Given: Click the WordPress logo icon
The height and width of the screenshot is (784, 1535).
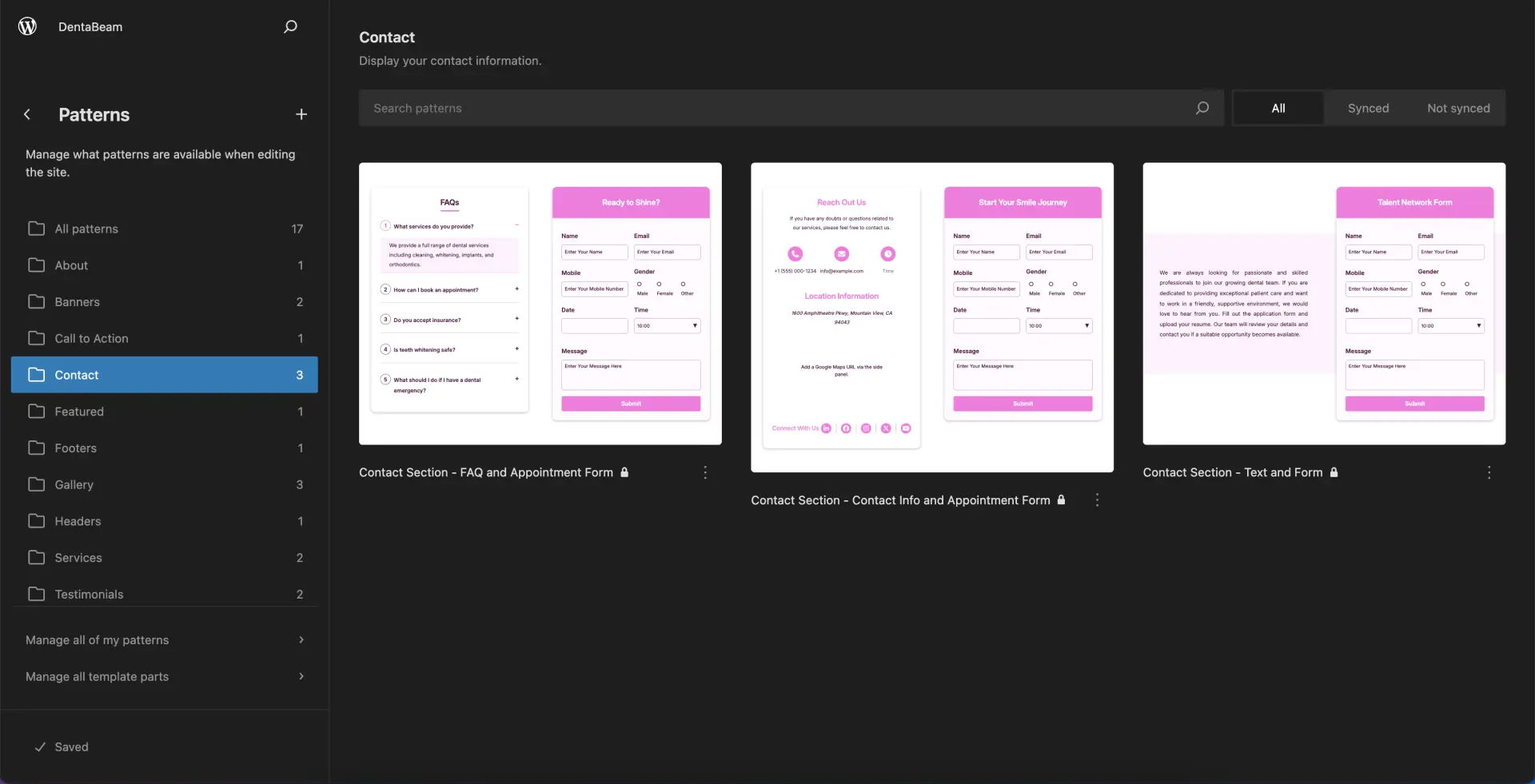Looking at the screenshot, I should pyautogui.click(x=27, y=26).
